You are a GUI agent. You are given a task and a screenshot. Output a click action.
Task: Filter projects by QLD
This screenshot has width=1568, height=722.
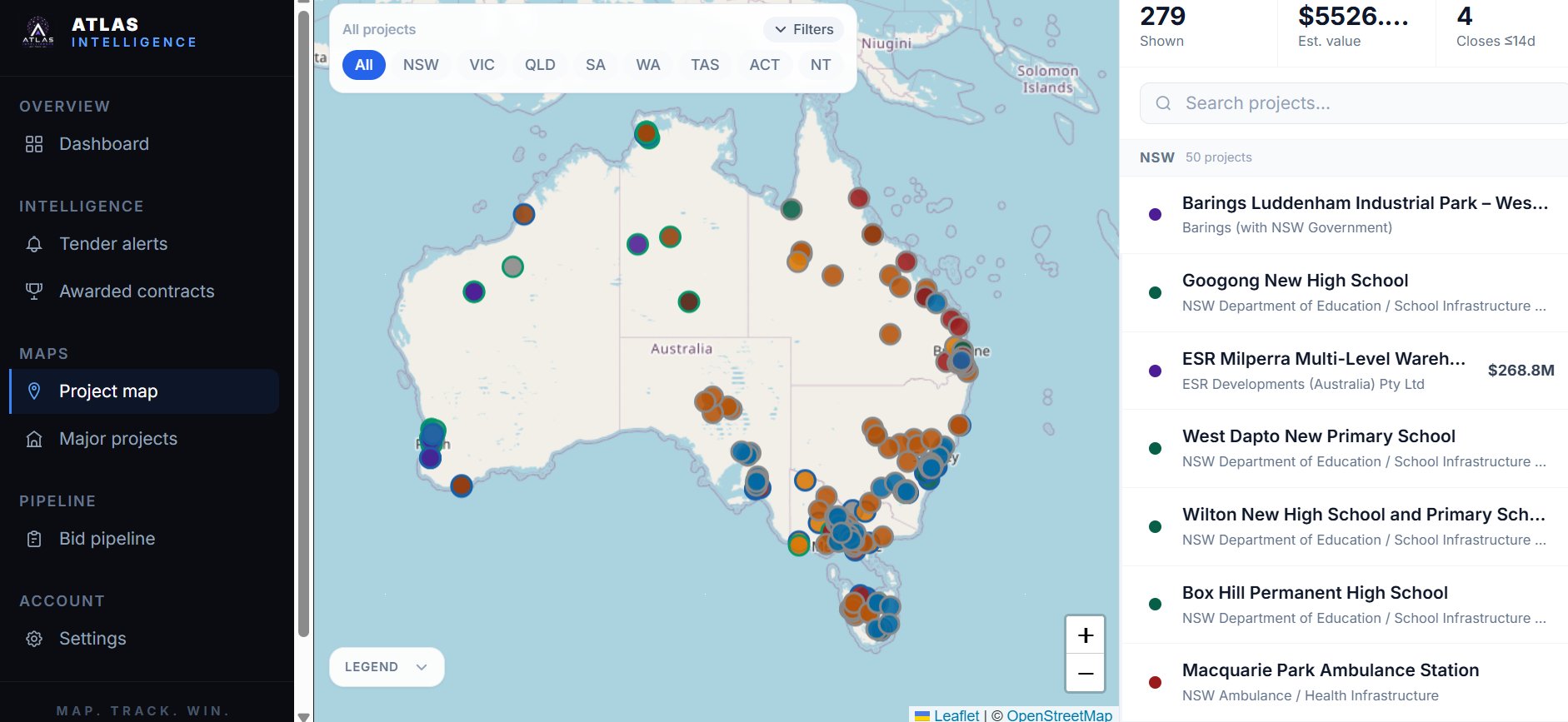(540, 65)
